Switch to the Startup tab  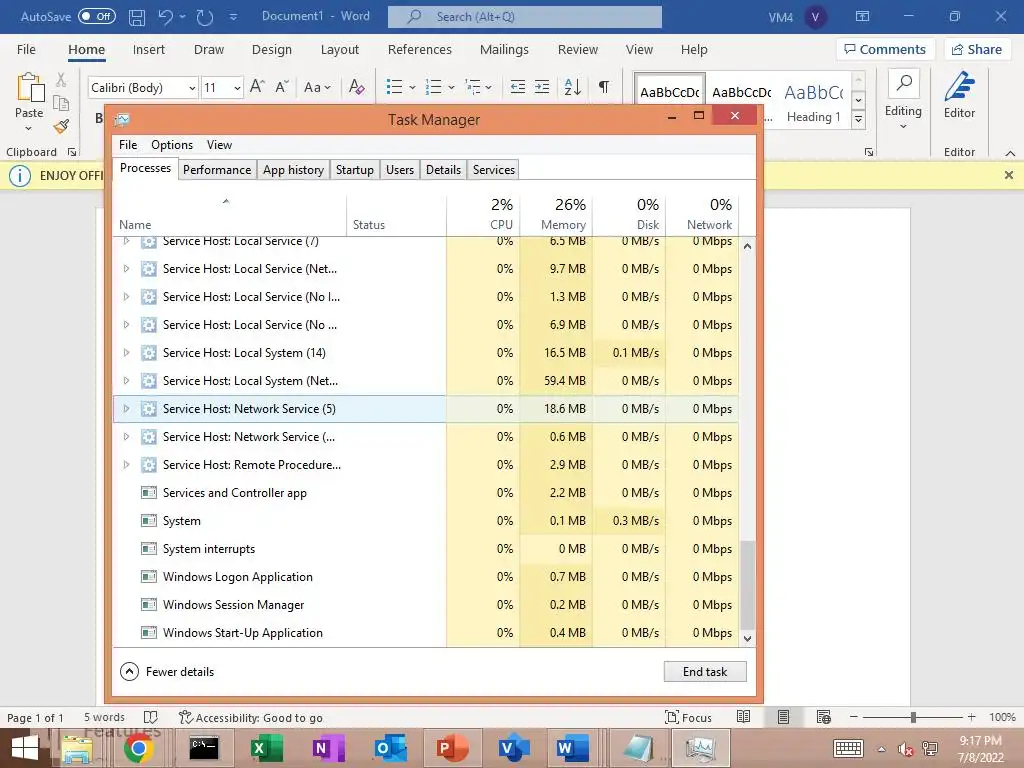pyautogui.click(x=355, y=170)
